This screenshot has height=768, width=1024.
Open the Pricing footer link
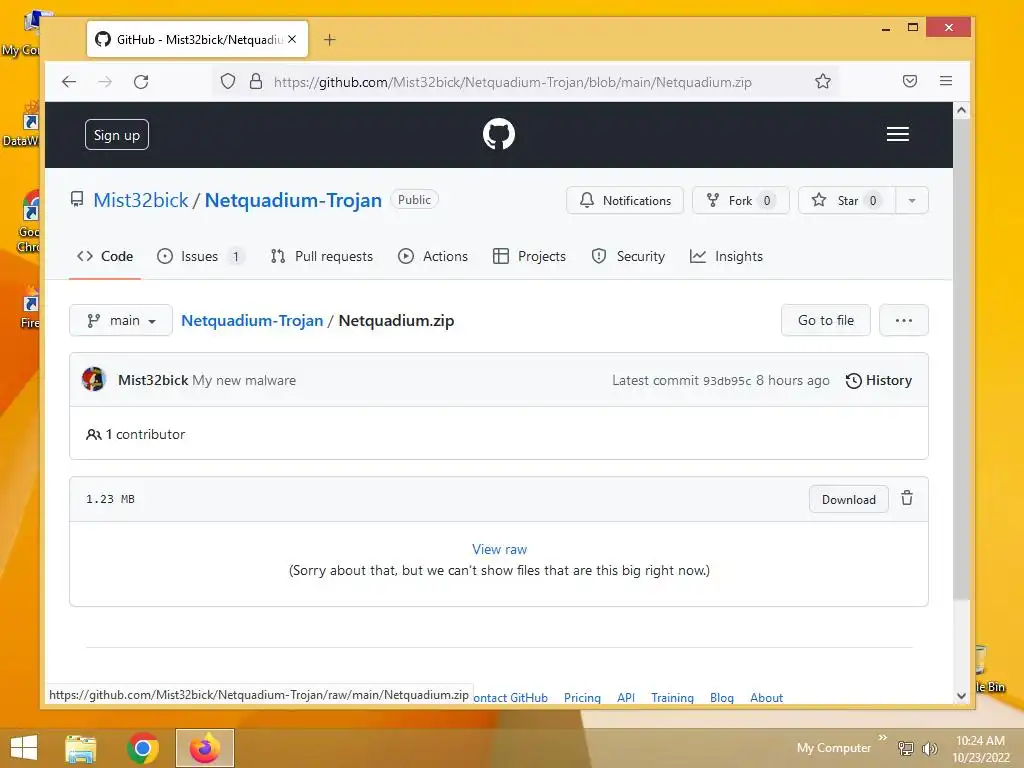582,697
